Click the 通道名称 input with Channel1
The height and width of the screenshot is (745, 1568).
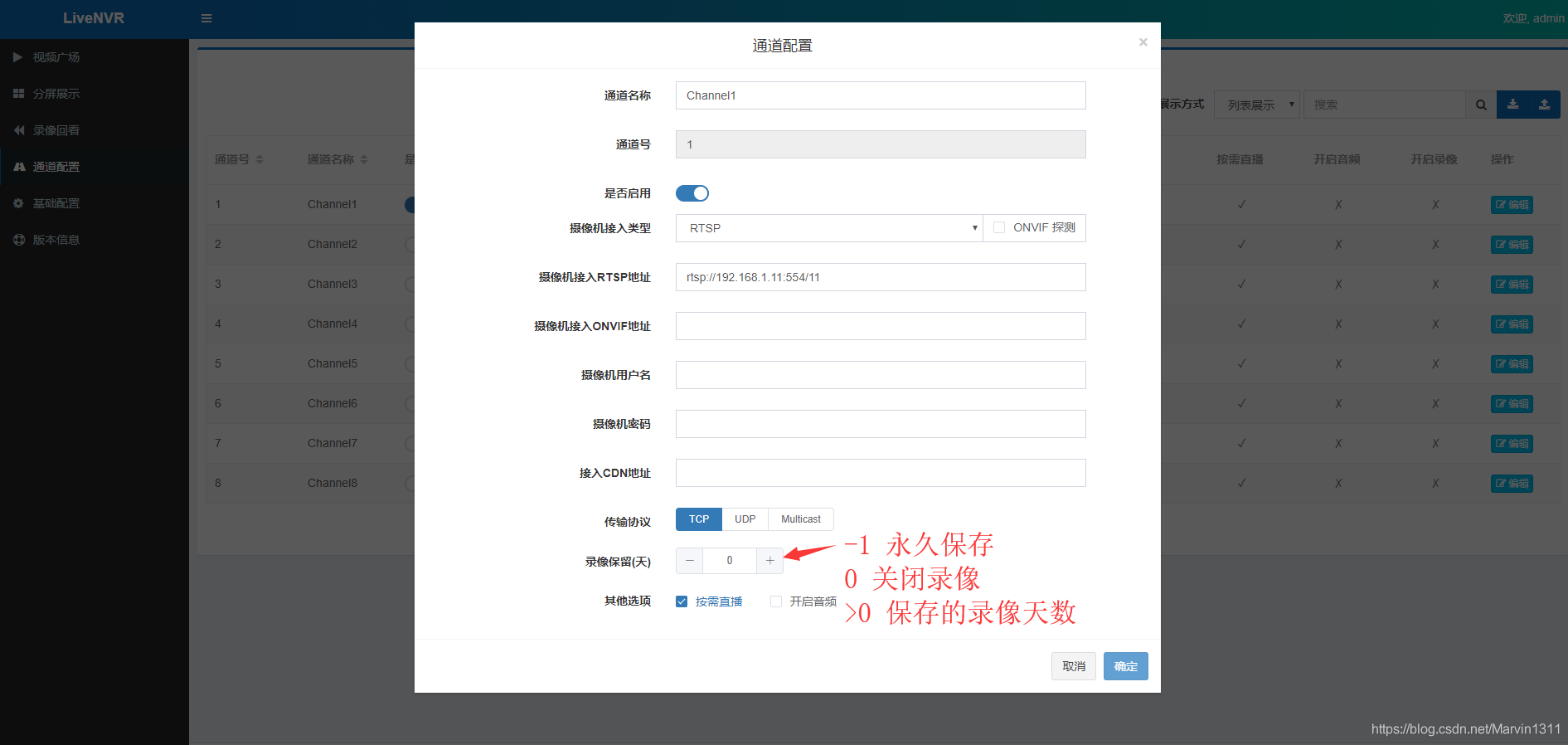pos(881,95)
